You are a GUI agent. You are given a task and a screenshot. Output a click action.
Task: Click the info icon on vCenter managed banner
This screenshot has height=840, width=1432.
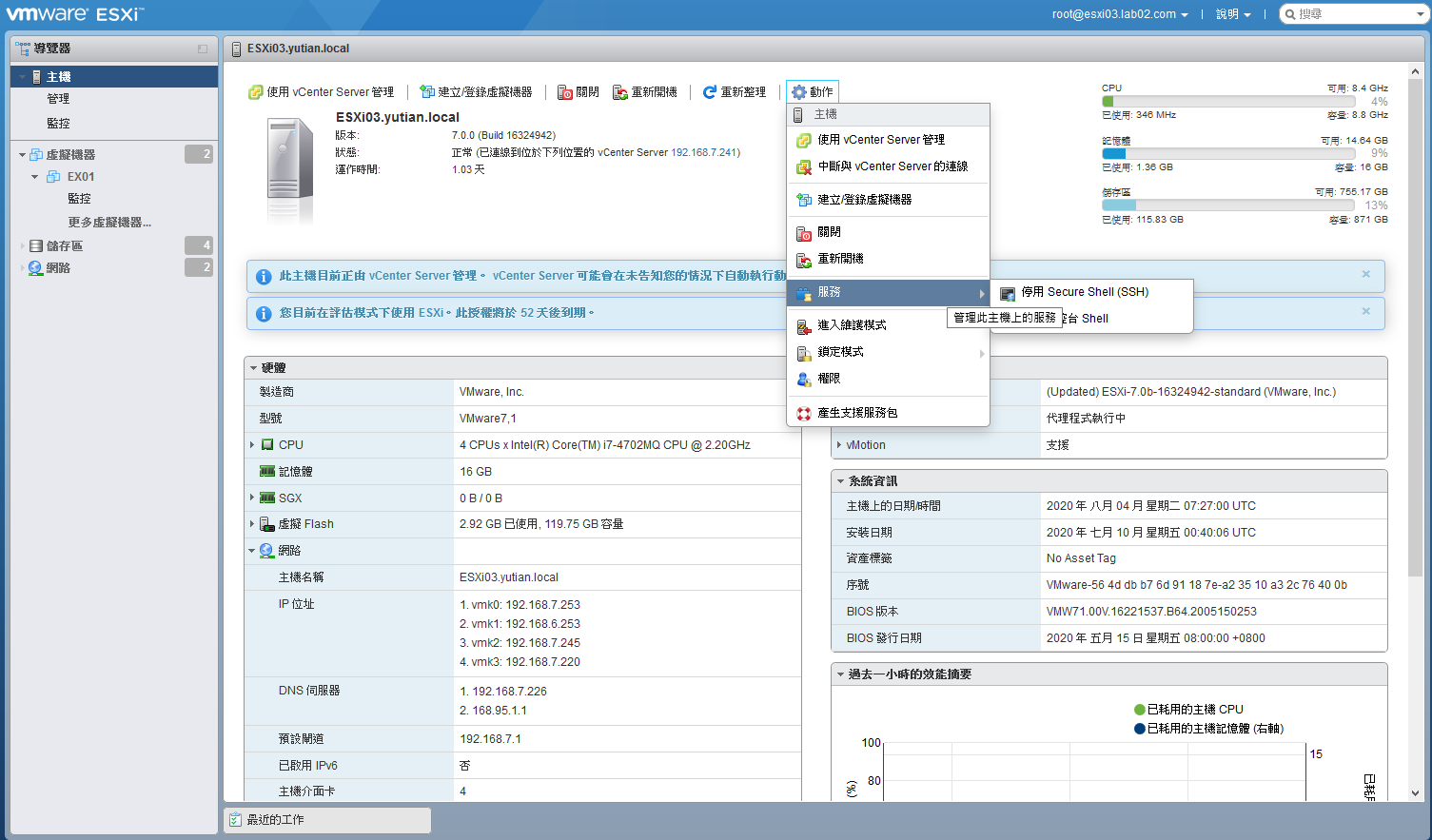264,277
